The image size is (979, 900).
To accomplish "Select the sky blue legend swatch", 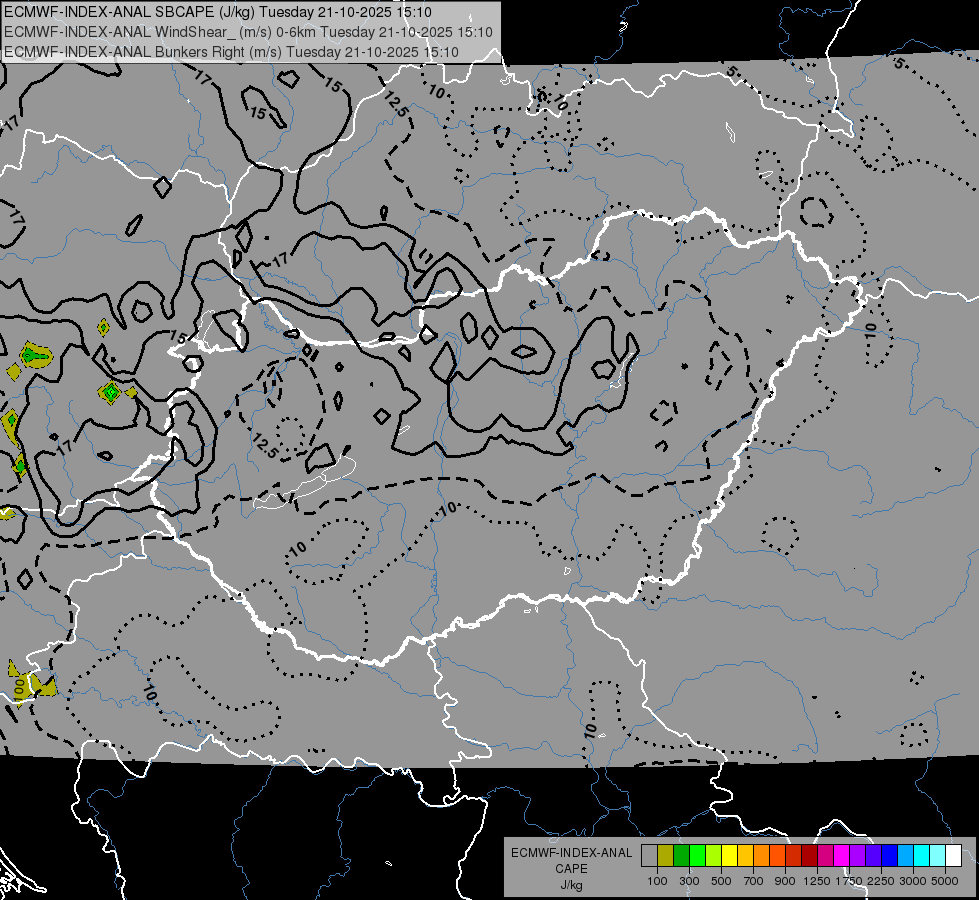I will coord(905,856).
